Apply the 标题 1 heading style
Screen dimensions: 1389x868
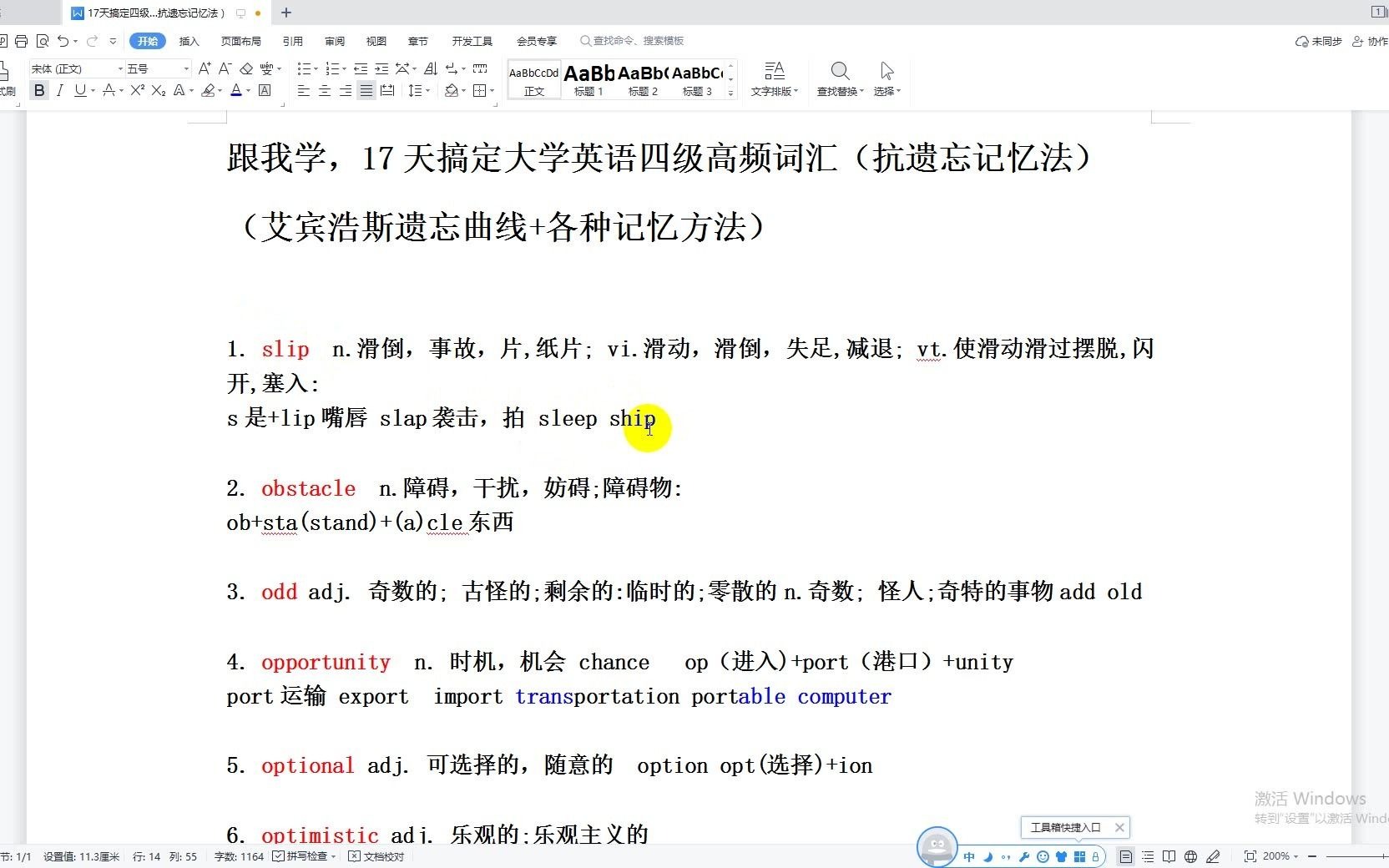tap(588, 80)
